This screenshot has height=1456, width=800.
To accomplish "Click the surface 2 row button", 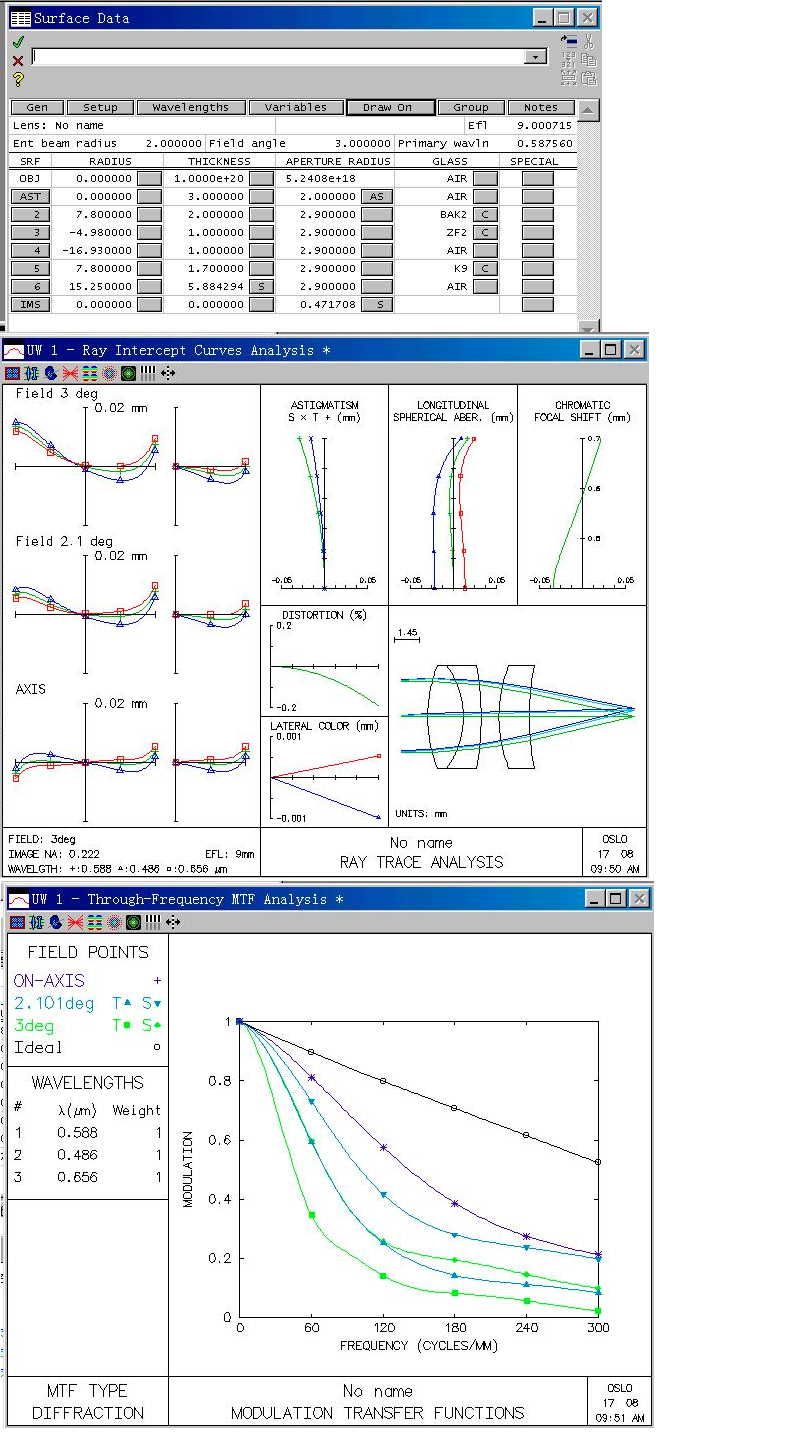I will [30, 214].
